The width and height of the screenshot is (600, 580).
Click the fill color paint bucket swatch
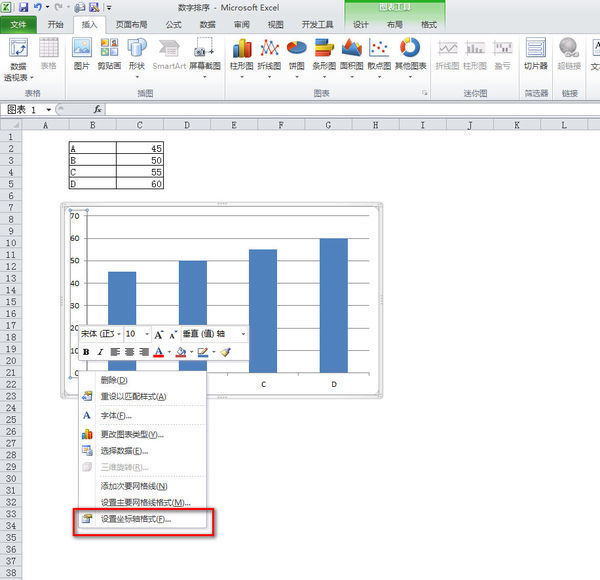[180, 352]
